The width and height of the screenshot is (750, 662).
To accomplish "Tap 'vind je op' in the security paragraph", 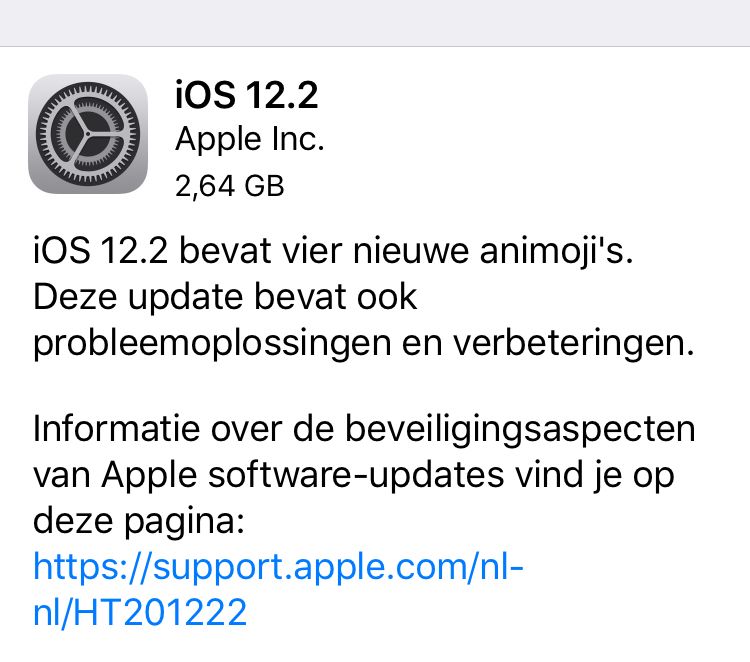I will [x=595, y=476].
